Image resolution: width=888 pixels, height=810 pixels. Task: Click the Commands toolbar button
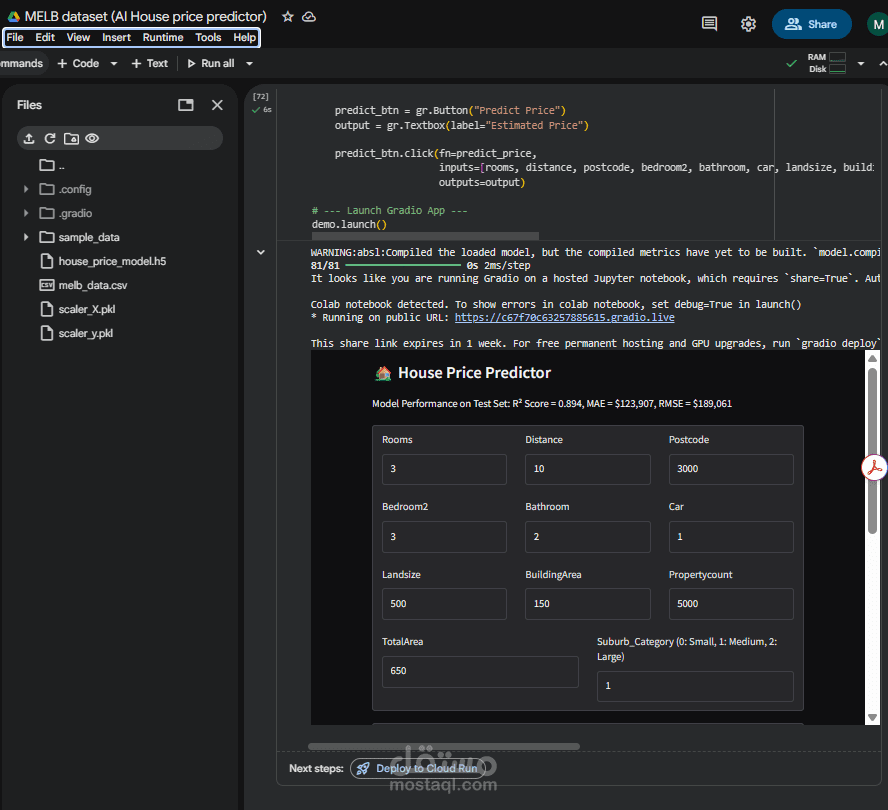point(22,63)
